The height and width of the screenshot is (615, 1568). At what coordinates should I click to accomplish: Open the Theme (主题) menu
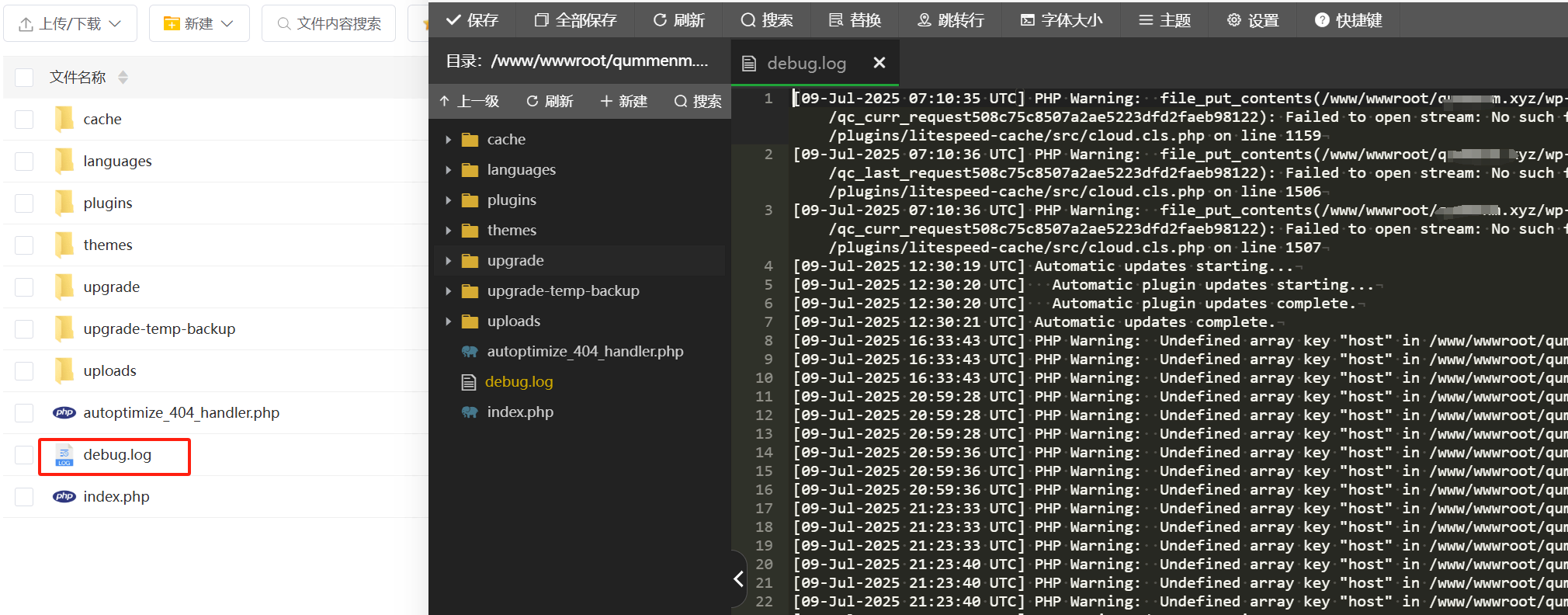tap(1164, 20)
